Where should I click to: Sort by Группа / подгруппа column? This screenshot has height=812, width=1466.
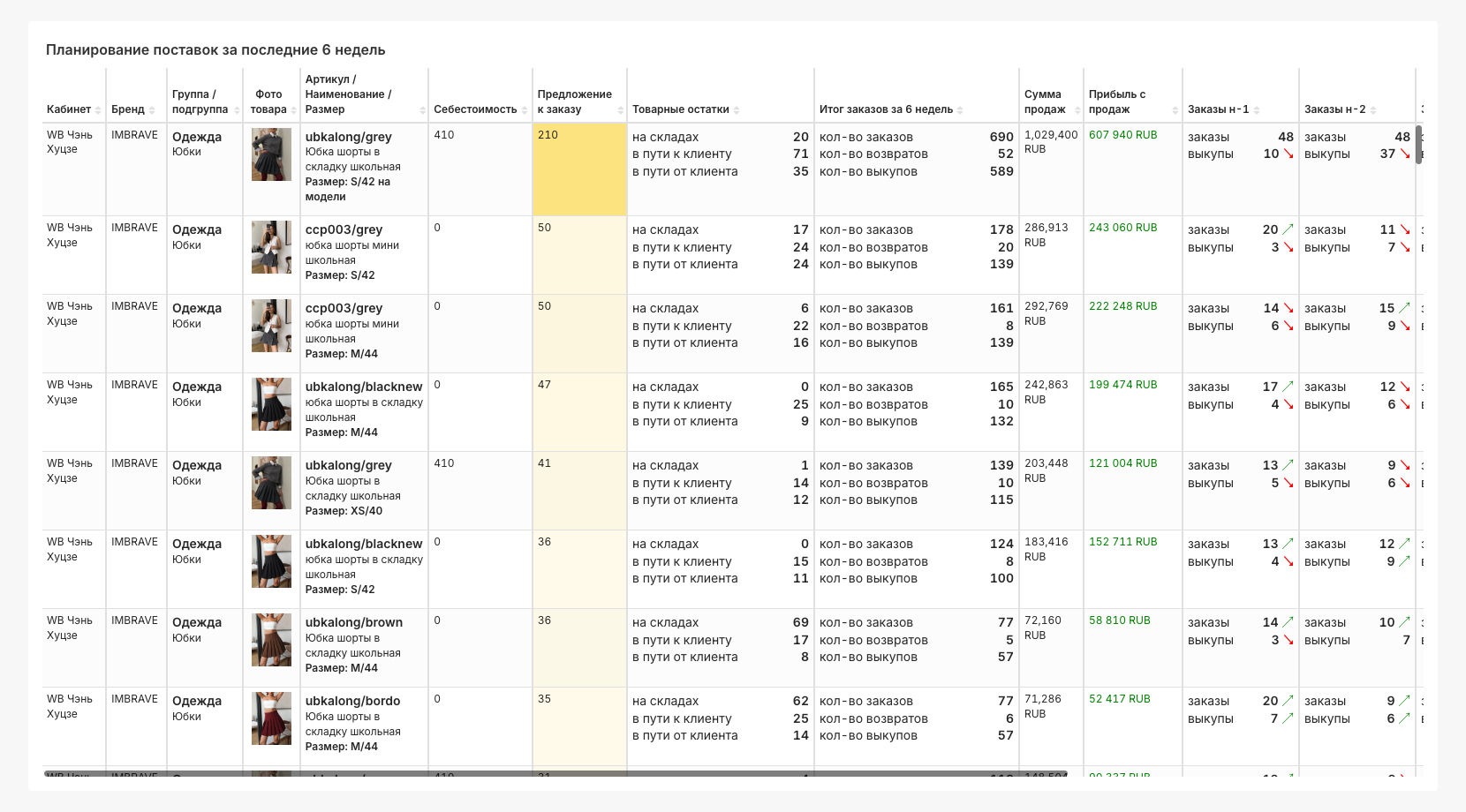pyautogui.click(x=235, y=110)
